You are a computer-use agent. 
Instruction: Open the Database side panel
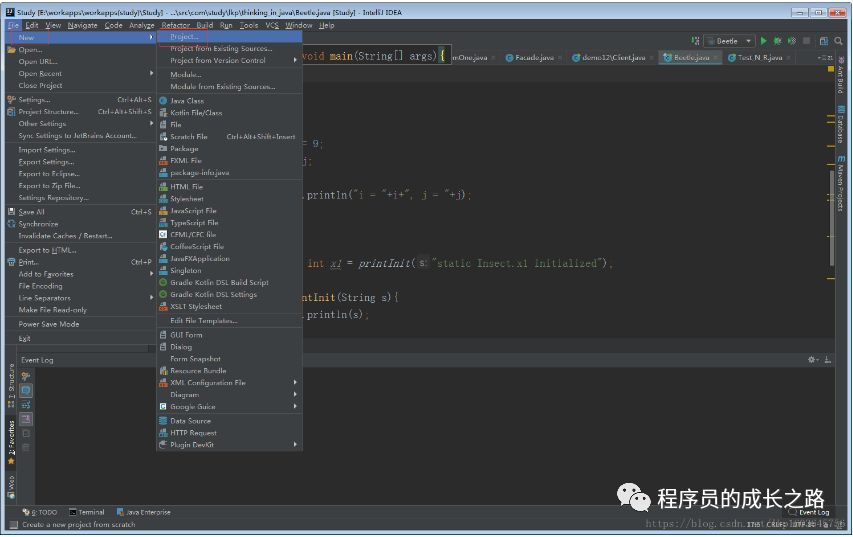[x=841, y=124]
